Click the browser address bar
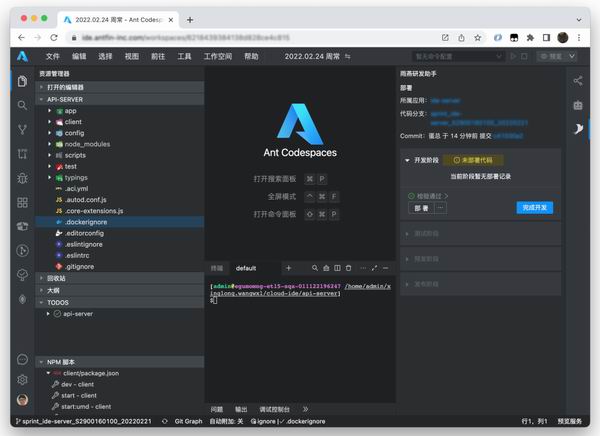This screenshot has height=436, width=600. coord(253,38)
